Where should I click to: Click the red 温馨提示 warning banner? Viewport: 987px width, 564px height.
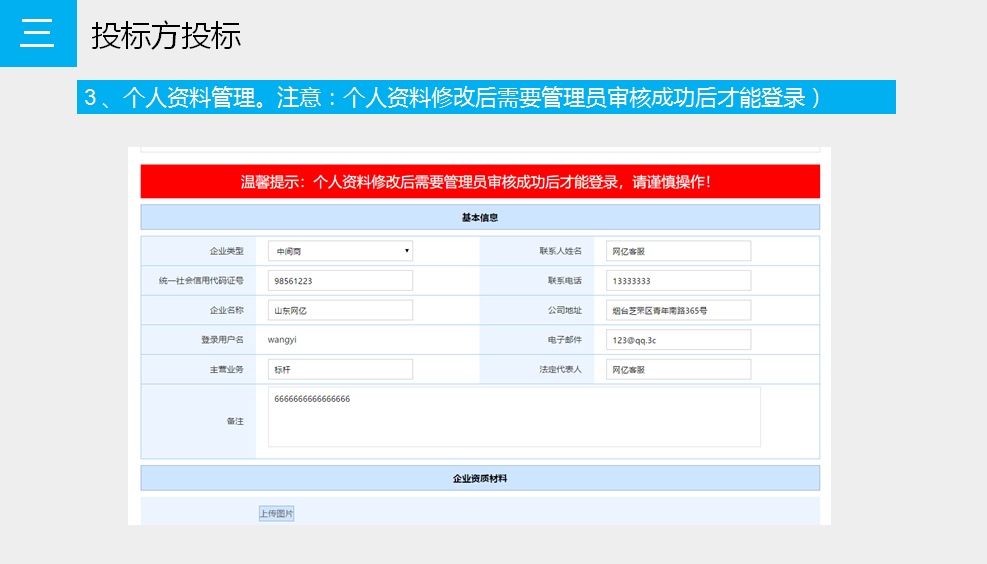click(480, 182)
